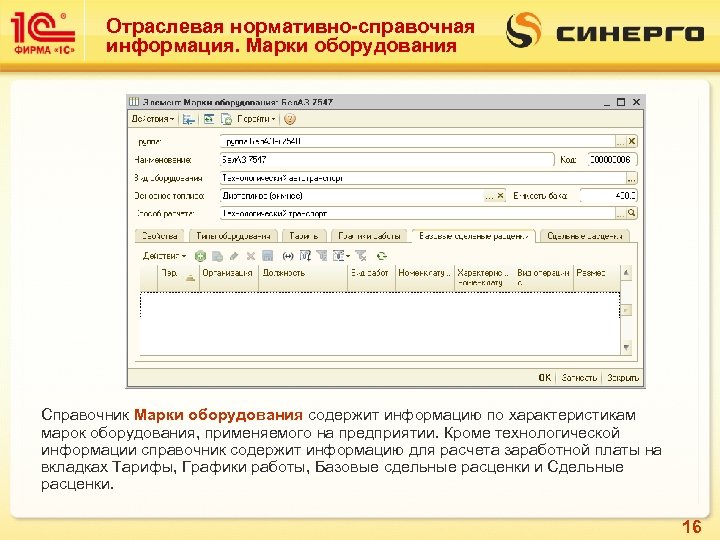This screenshot has height=540, width=720.
Task: Click the reread toolbar icon
Action: (x=209, y=119)
